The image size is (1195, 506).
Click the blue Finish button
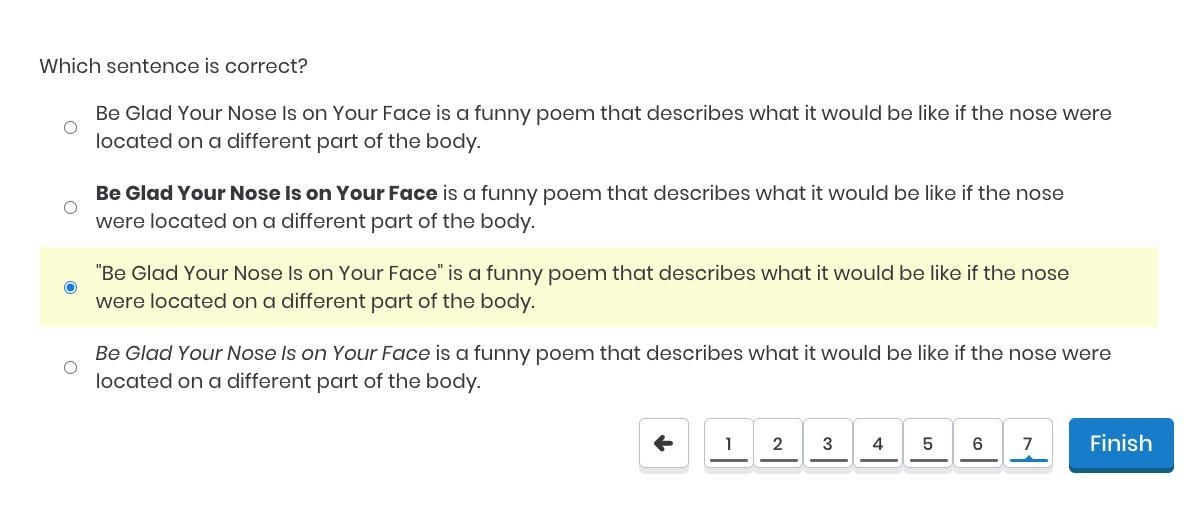click(x=1120, y=444)
